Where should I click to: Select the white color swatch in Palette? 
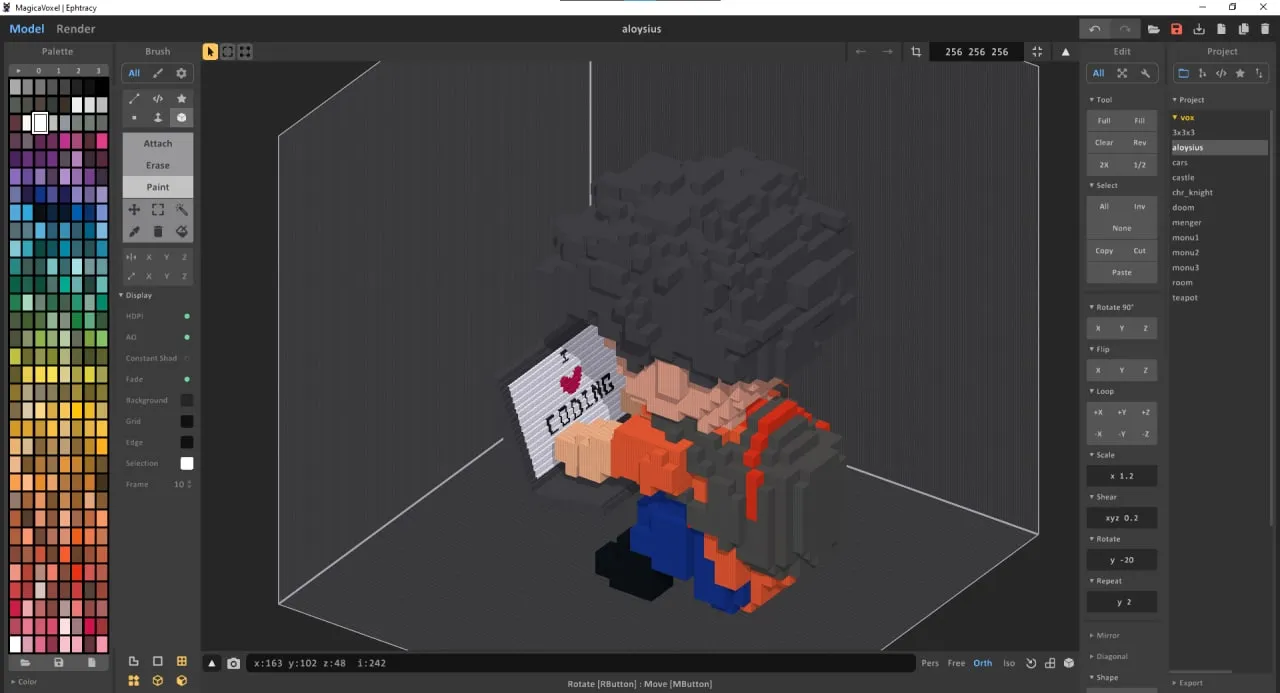click(x=40, y=123)
